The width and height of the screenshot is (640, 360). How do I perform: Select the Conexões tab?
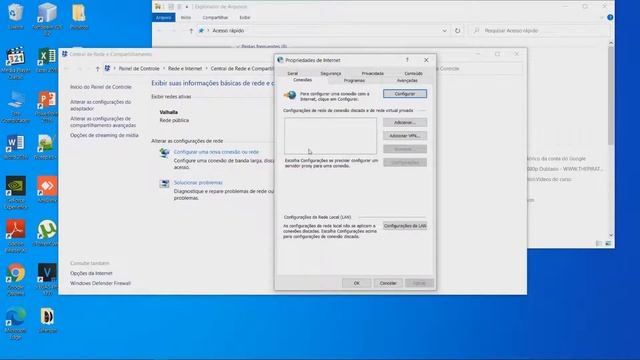tap(302, 80)
